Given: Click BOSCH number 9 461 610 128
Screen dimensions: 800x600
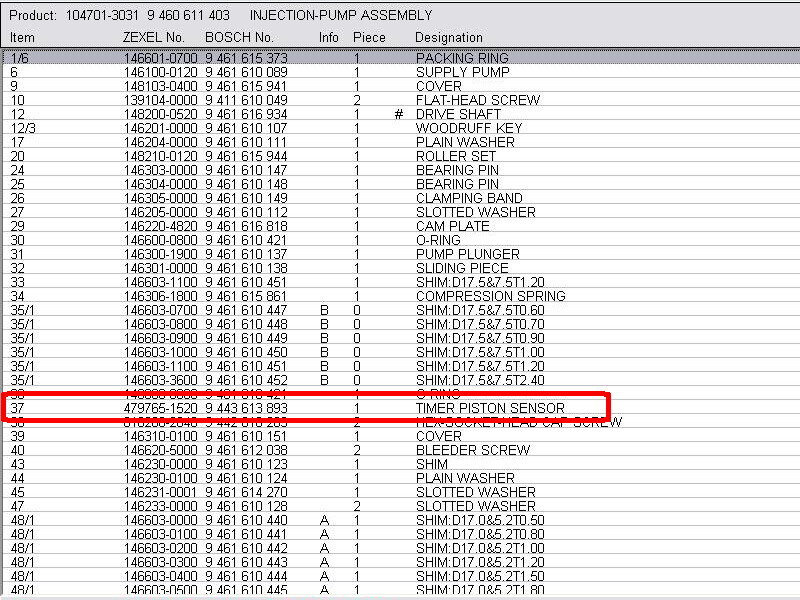Looking at the screenshot, I should tap(246, 506).
